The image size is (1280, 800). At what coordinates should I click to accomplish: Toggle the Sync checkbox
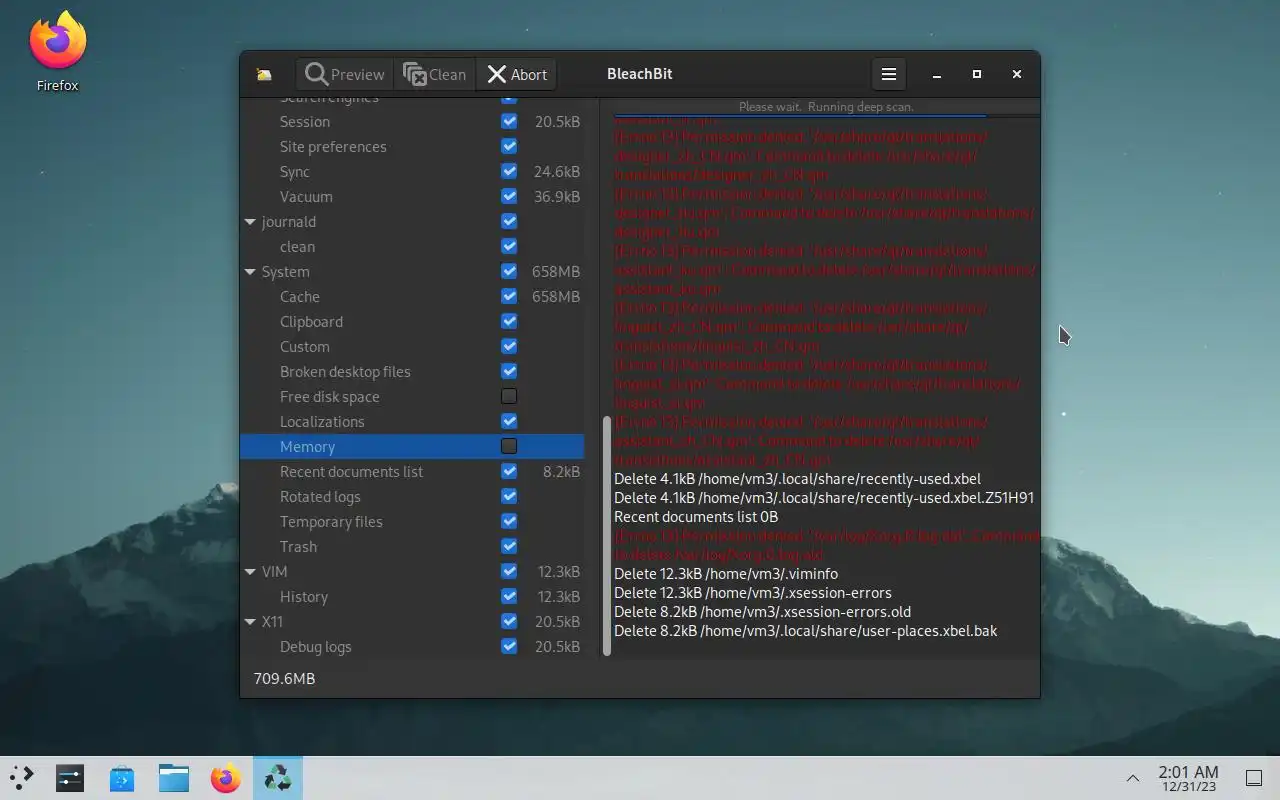click(x=509, y=171)
